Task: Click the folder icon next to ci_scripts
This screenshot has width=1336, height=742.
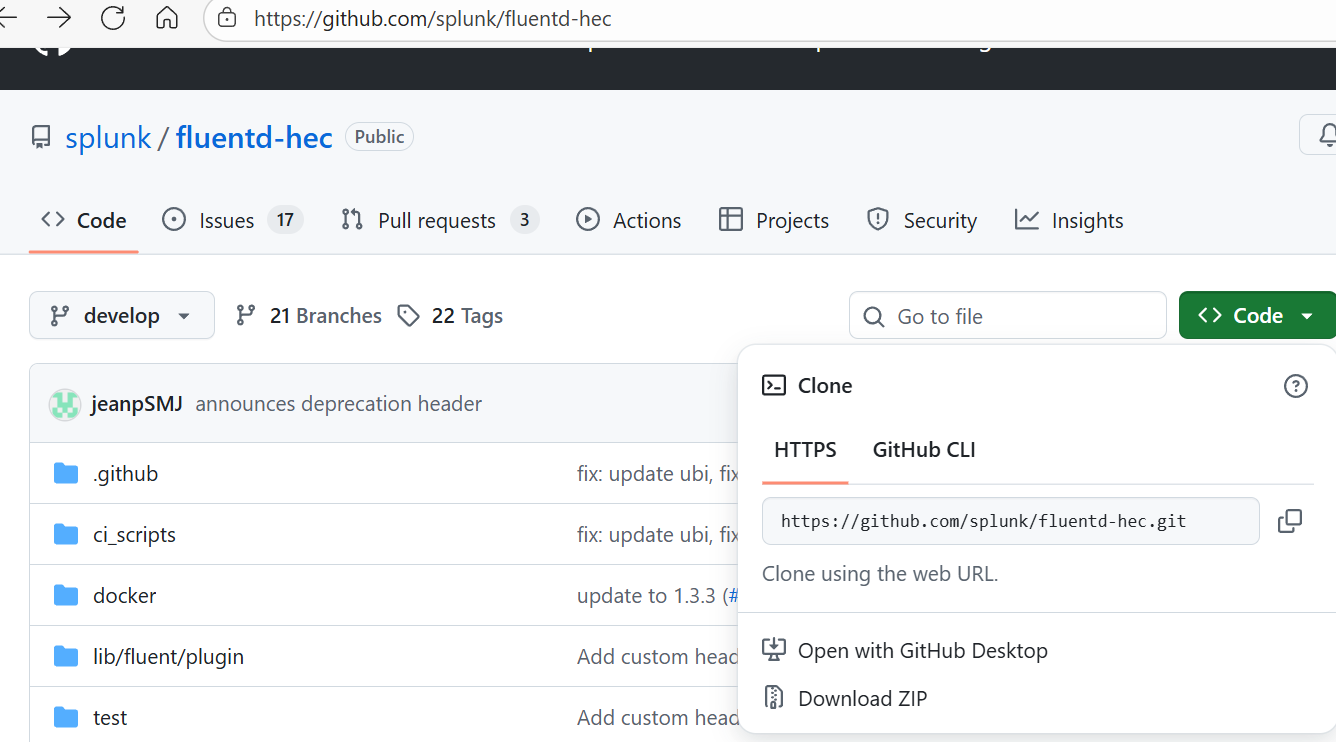Action: [66, 534]
